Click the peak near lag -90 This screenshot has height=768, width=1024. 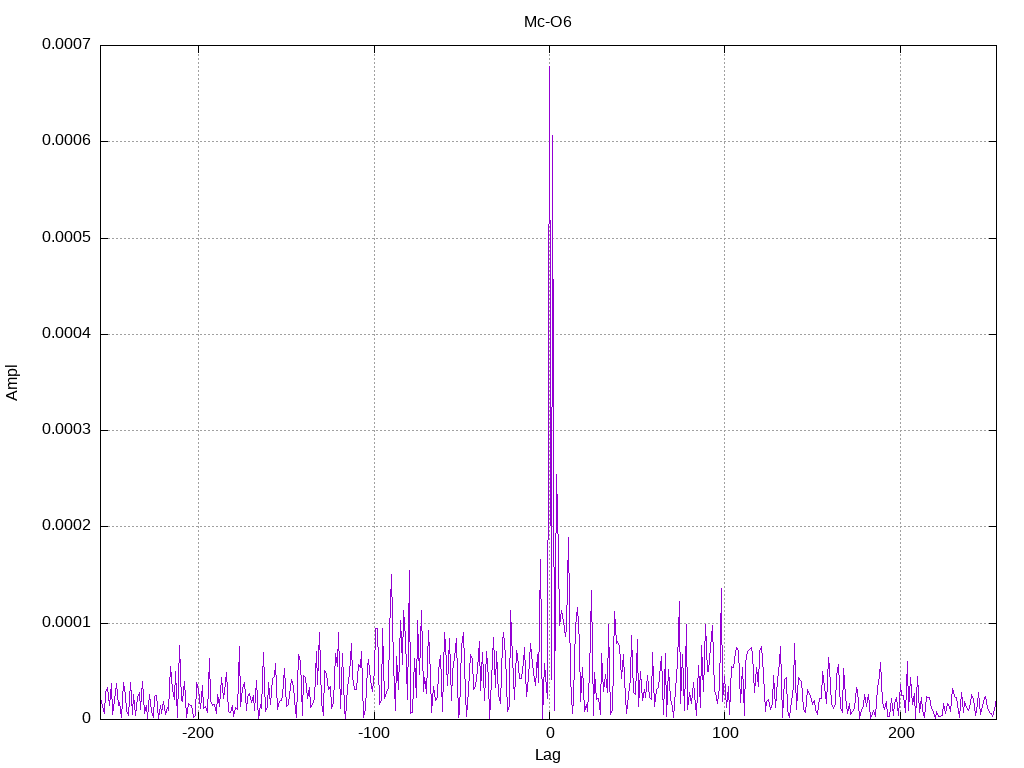(391, 575)
